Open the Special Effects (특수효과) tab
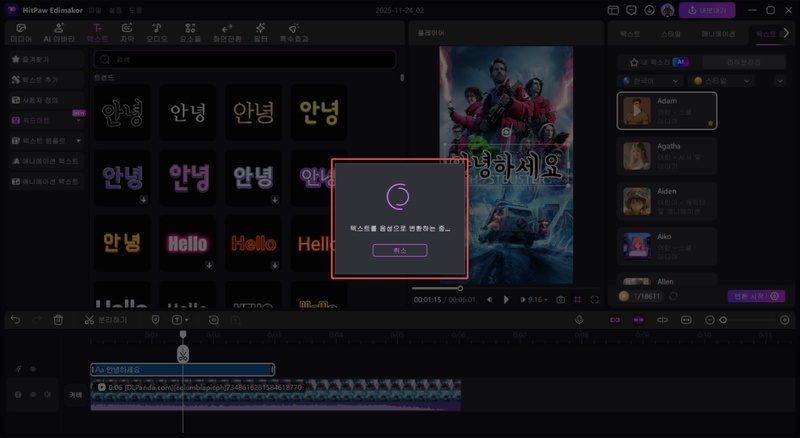The width and height of the screenshot is (800, 438). click(x=294, y=33)
